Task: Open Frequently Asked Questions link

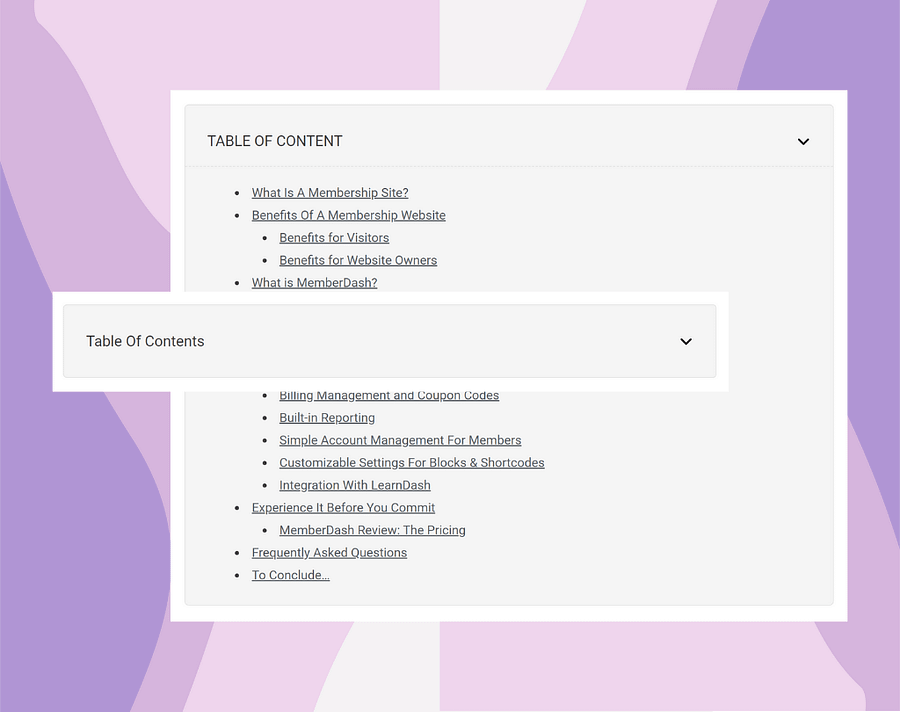Action: tap(329, 552)
